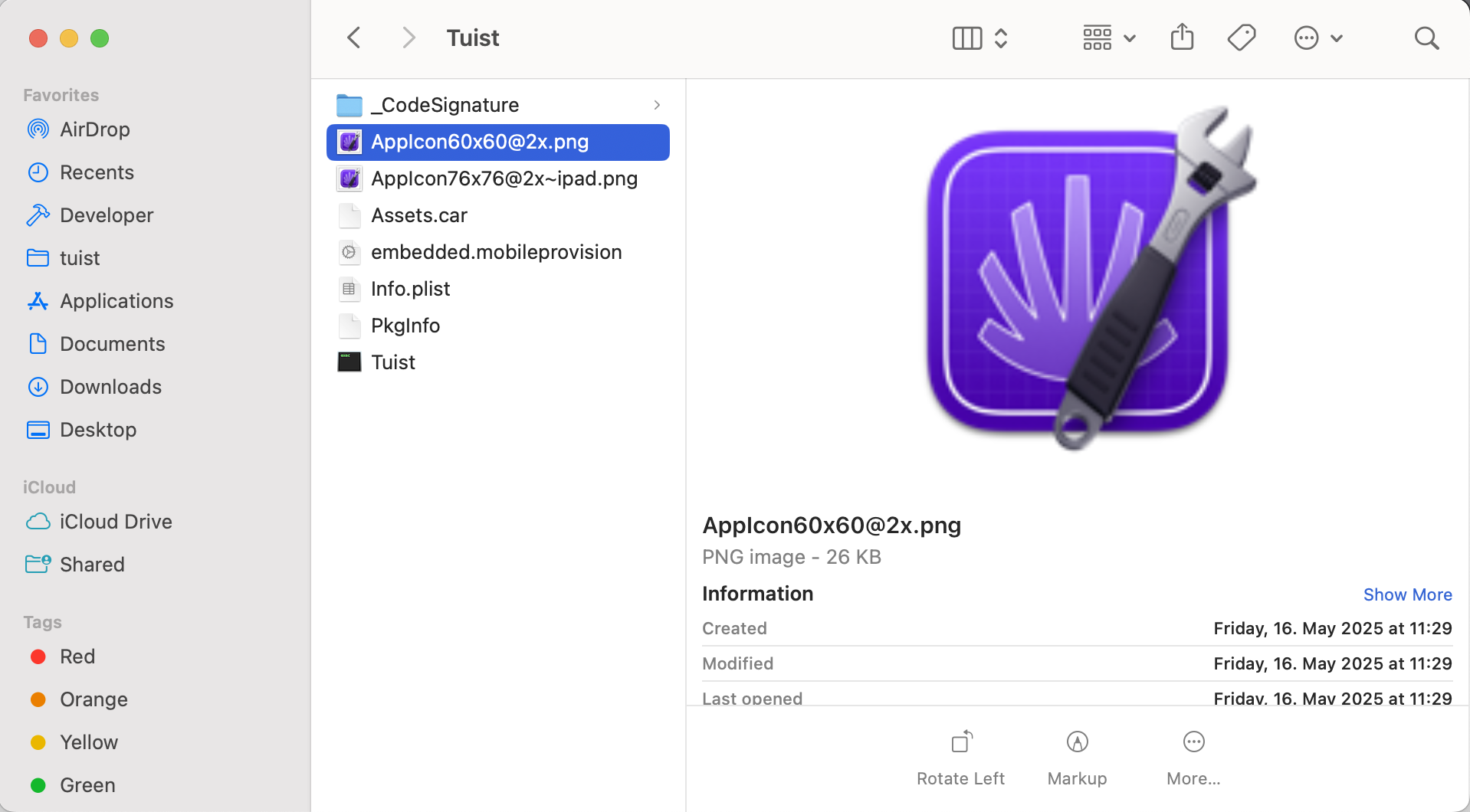1470x812 pixels.
Task: Open the view options dropdown
Action: pyautogui.click(x=1107, y=37)
